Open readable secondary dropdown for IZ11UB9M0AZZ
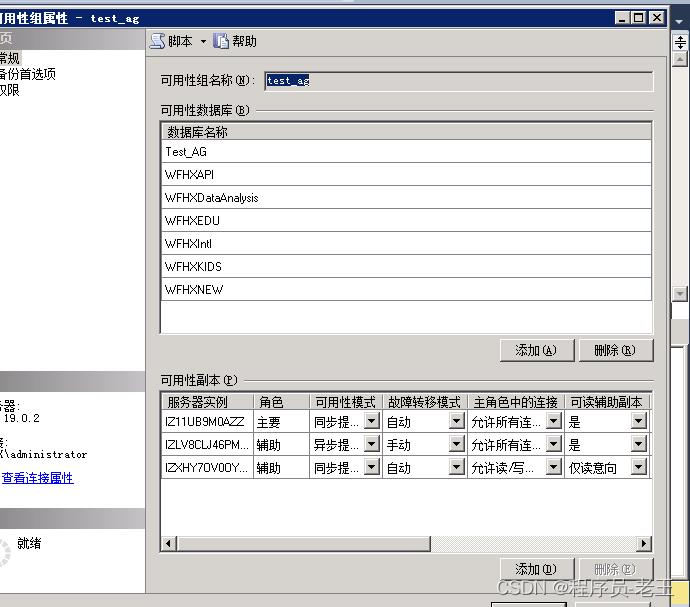The width and height of the screenshot is (690, 607). click(639, 422)
